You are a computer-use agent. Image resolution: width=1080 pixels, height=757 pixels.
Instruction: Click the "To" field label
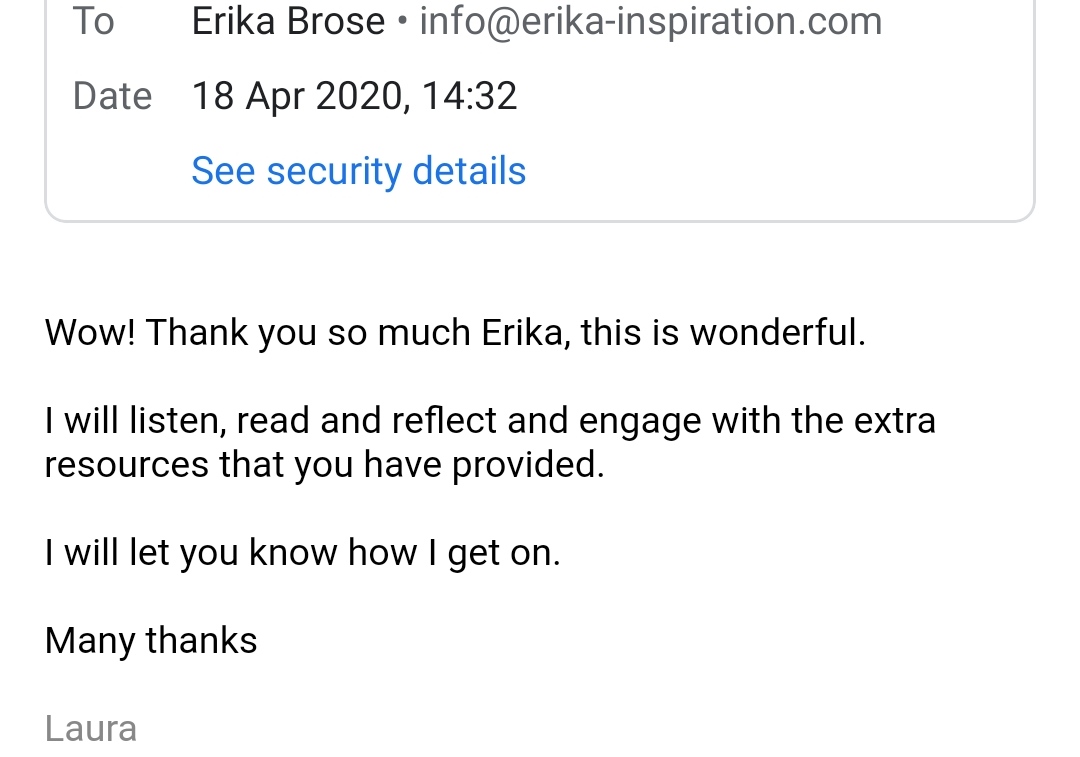[x=93, y=21]
